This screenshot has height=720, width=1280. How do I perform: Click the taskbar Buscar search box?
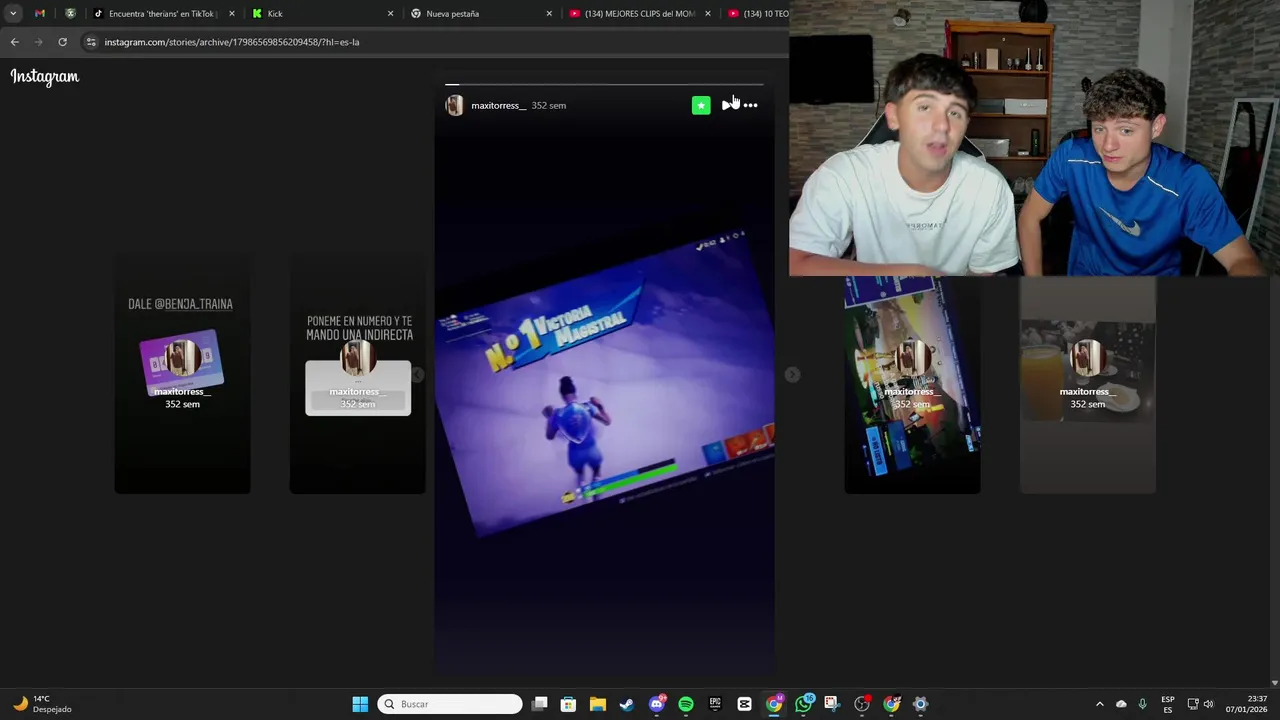click(450, 704)
